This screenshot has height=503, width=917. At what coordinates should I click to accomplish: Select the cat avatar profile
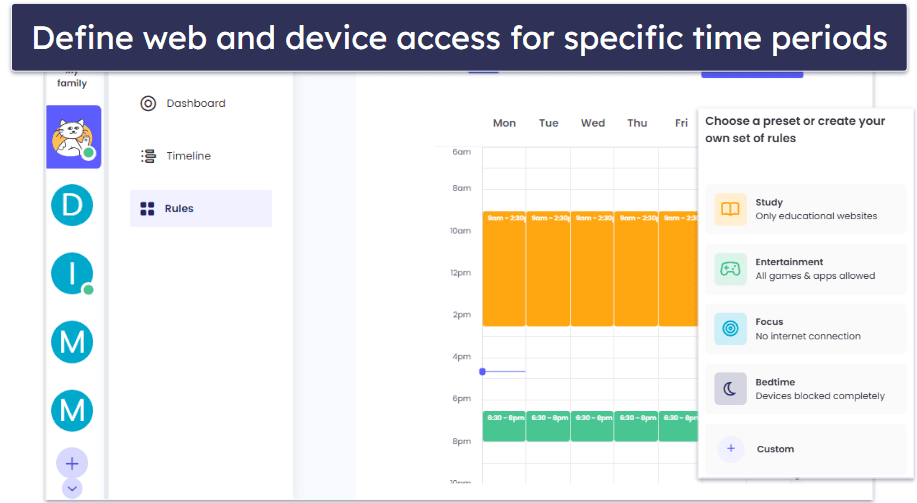[x=74, y=137]
